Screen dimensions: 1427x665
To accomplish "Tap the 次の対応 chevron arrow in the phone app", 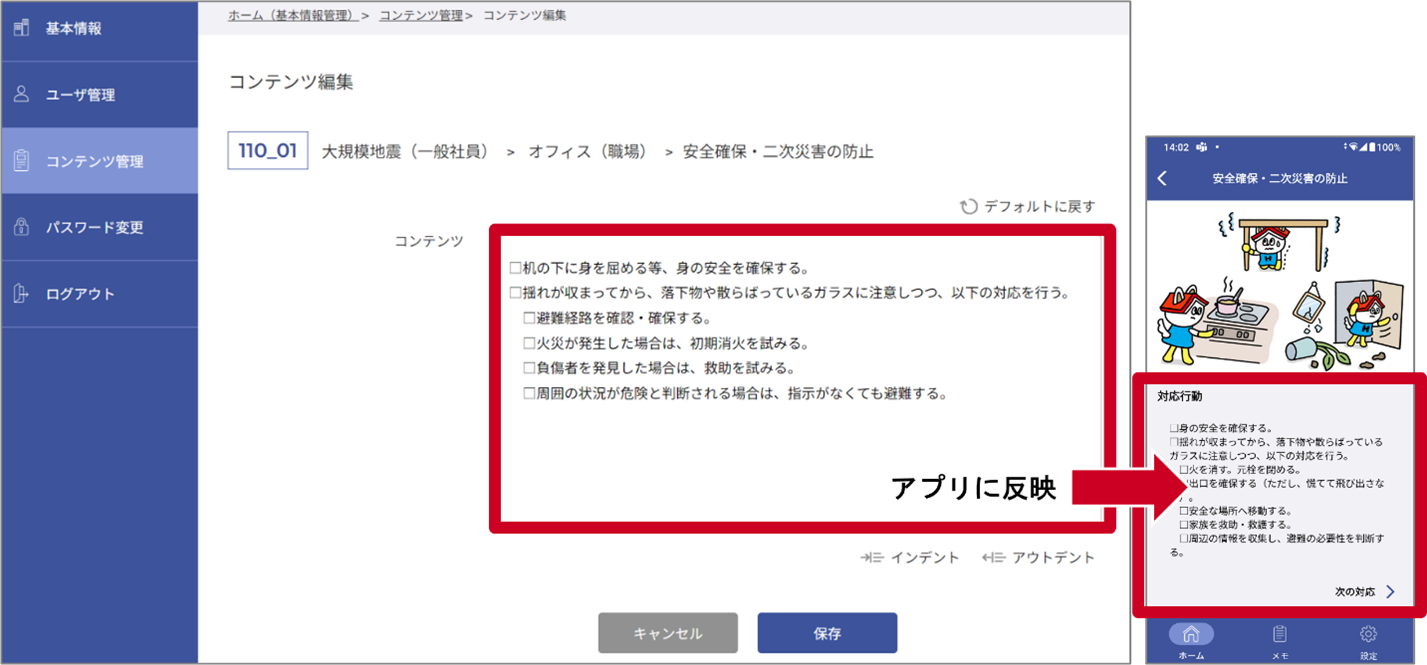I will (1391, 591).
